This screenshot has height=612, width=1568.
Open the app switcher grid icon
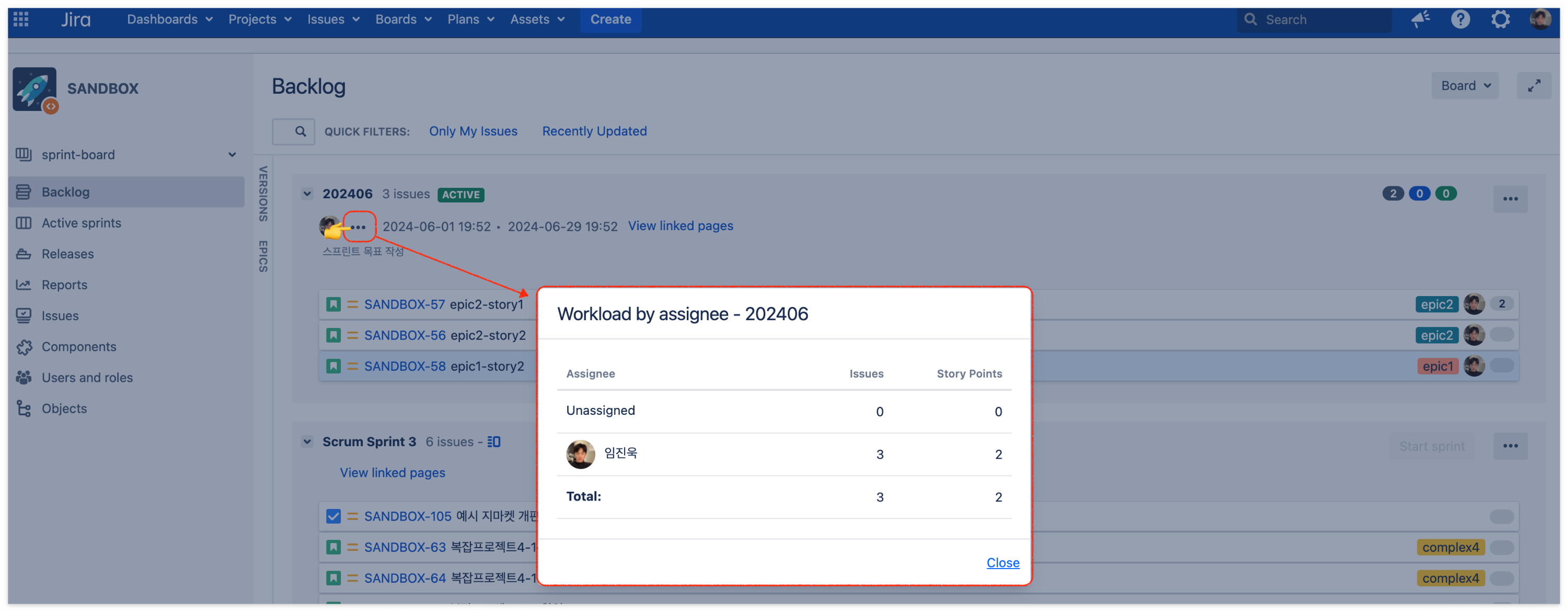[x=21, y=19]
